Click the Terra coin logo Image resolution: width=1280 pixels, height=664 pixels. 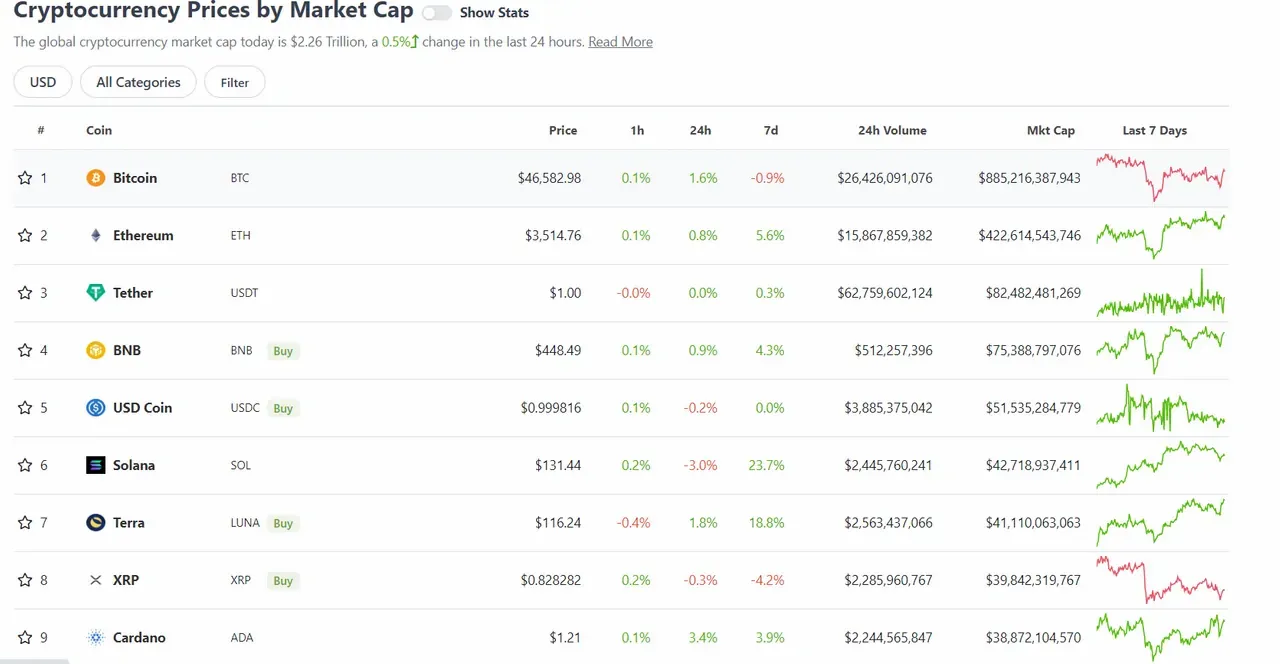[x=96, y=523]
